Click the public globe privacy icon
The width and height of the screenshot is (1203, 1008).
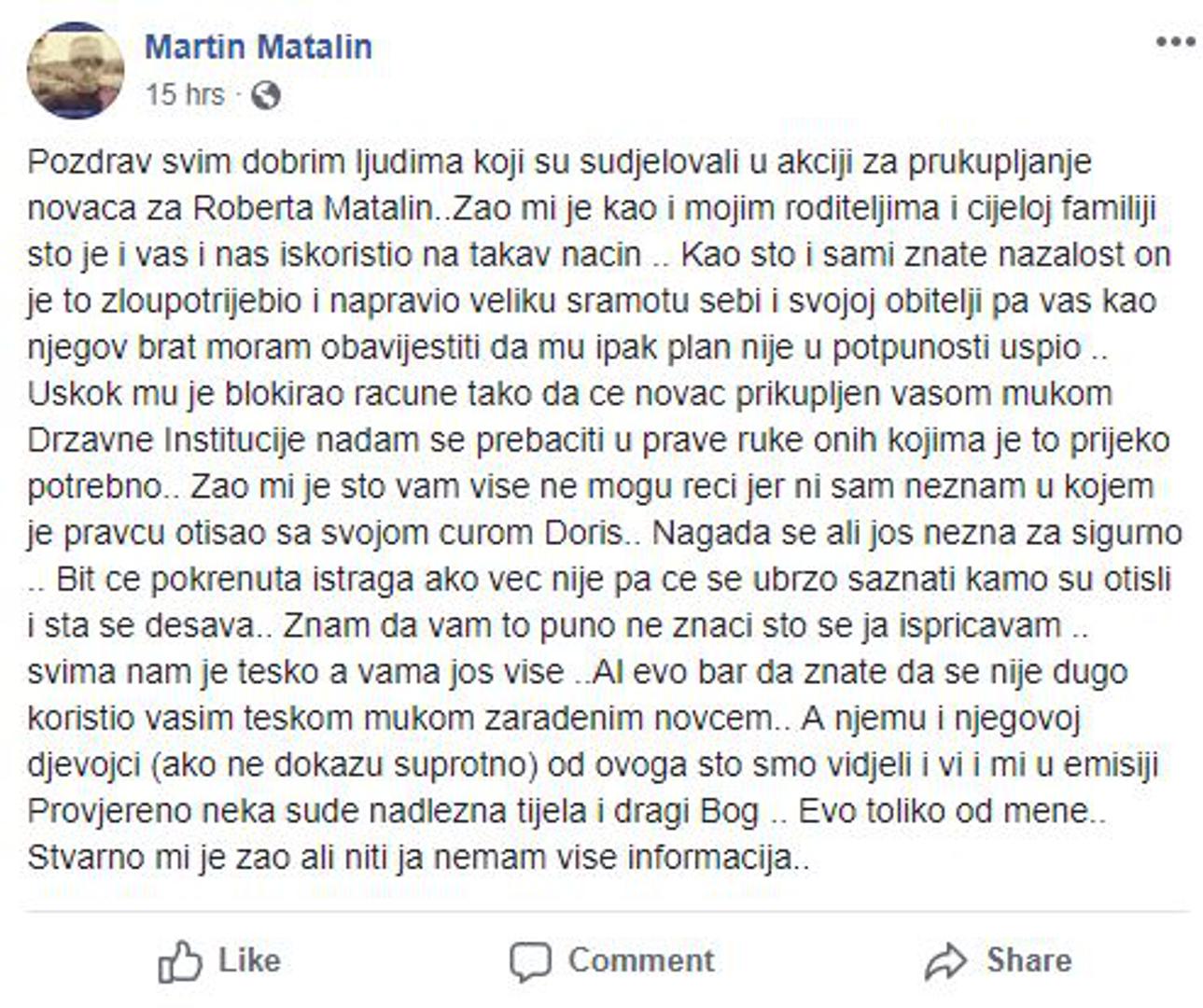[x=266, y=95]
